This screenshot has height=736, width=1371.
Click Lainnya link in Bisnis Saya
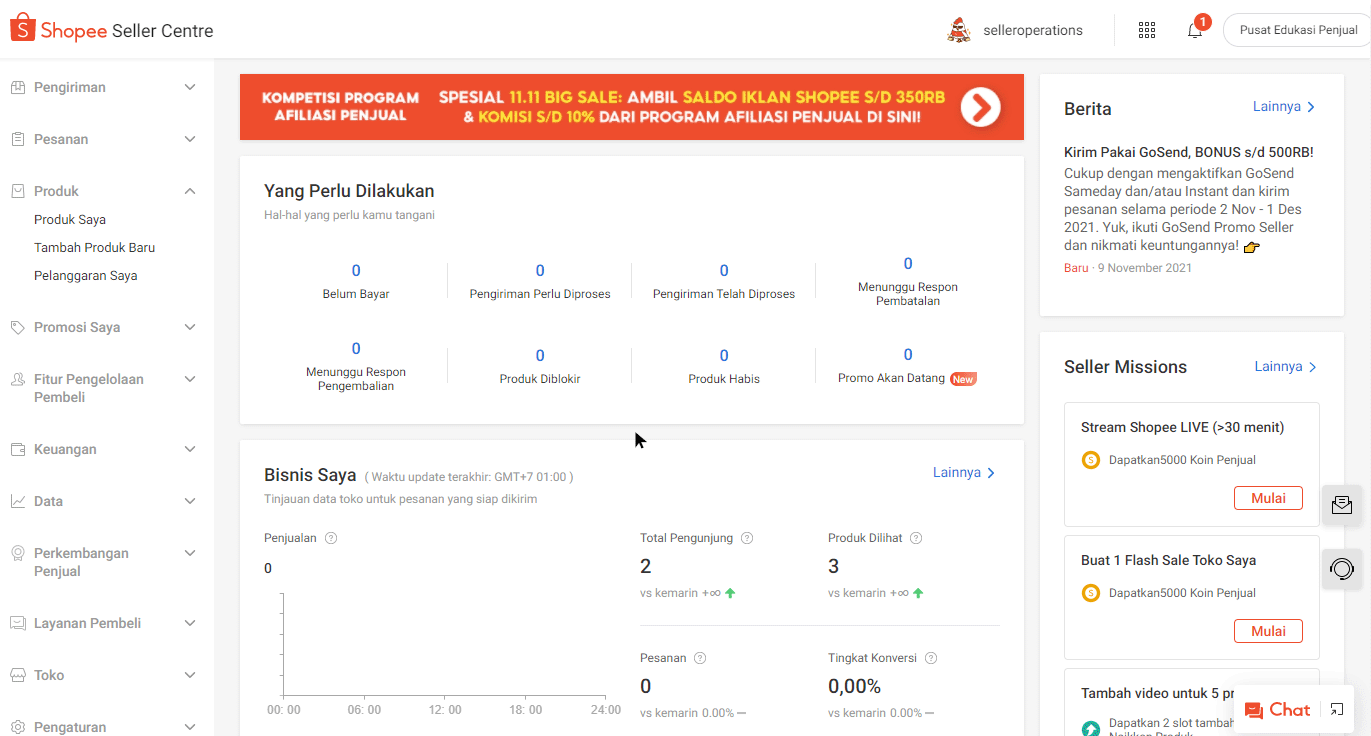coord(964,473)
